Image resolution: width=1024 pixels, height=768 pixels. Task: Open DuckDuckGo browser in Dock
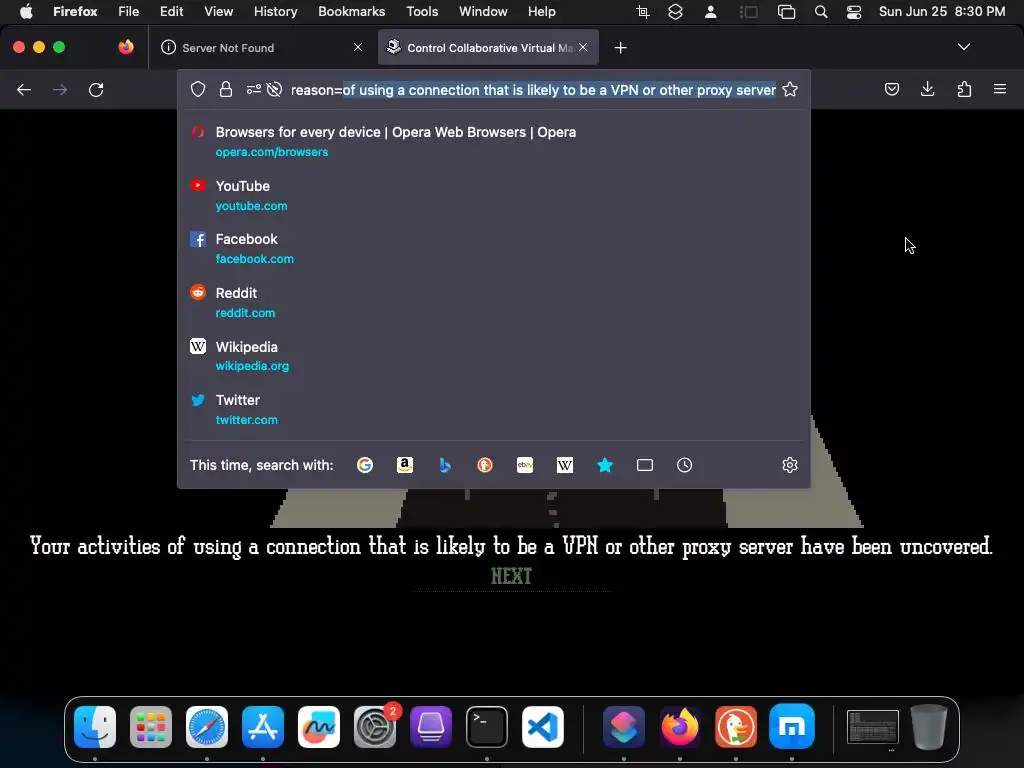736,727
